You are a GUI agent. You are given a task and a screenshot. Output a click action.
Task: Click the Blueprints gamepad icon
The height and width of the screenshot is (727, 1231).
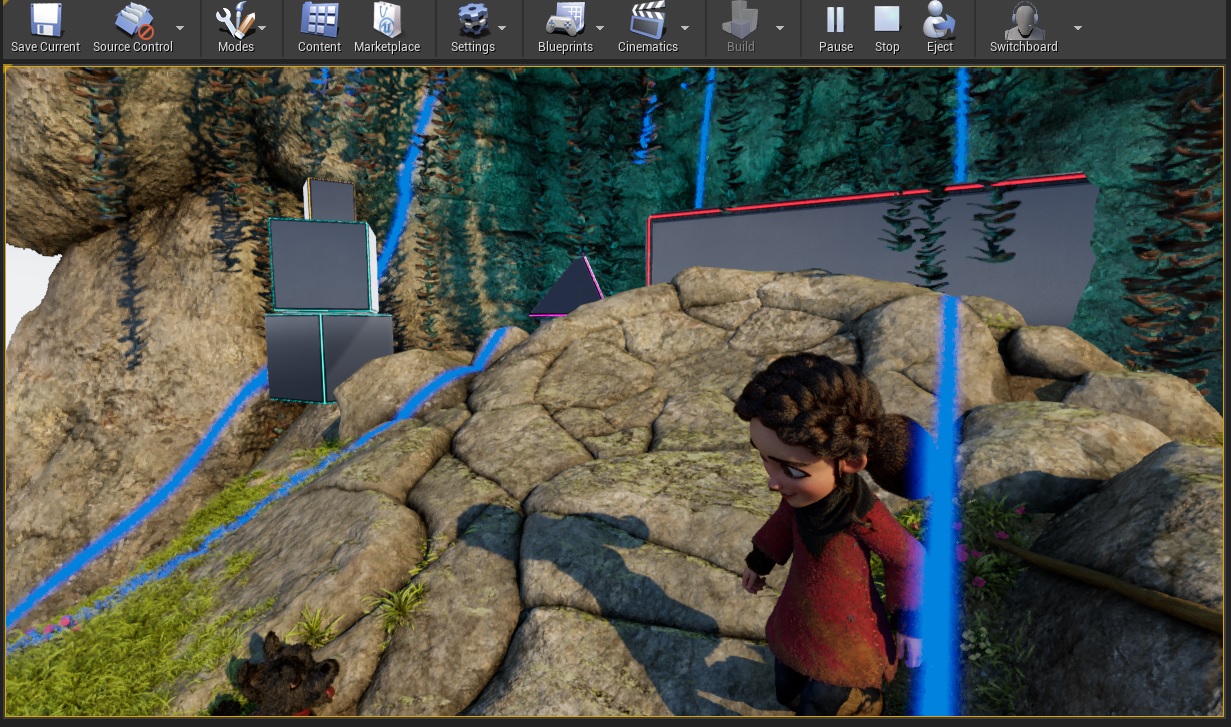click(565, 21)
